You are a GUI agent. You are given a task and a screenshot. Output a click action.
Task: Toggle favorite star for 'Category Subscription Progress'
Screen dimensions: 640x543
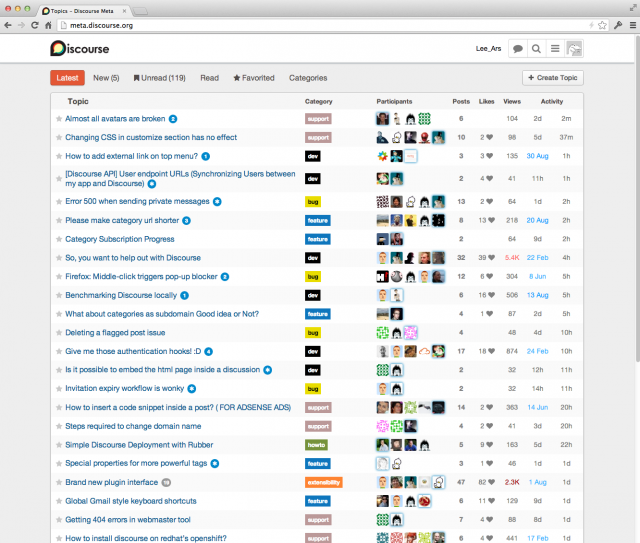coord(59,239)
